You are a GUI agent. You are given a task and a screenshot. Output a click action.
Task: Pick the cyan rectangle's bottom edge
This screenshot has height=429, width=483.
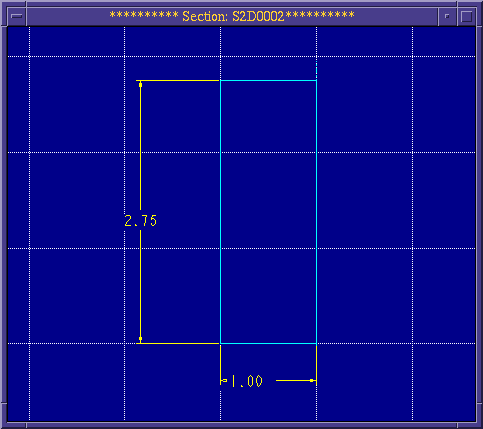(268, 343)
